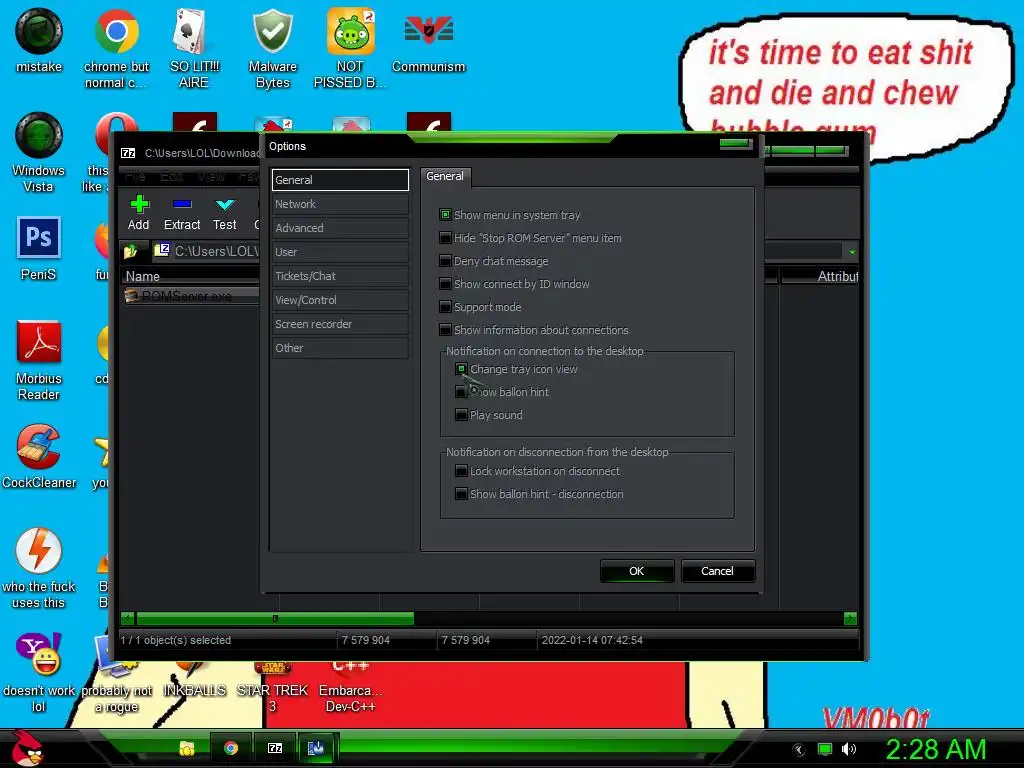Launch the PeniS Photoshop icon
The width and height of the screenshot is (1024, 768).
pyautogui.click(x=39, y=249)
